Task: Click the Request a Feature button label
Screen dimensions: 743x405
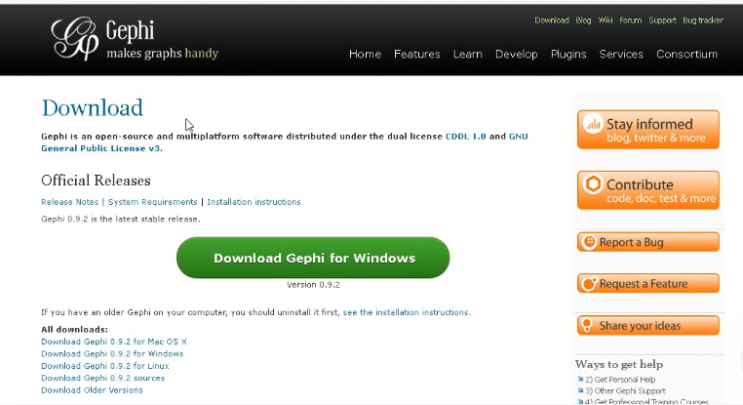Action: coord(643,284)
